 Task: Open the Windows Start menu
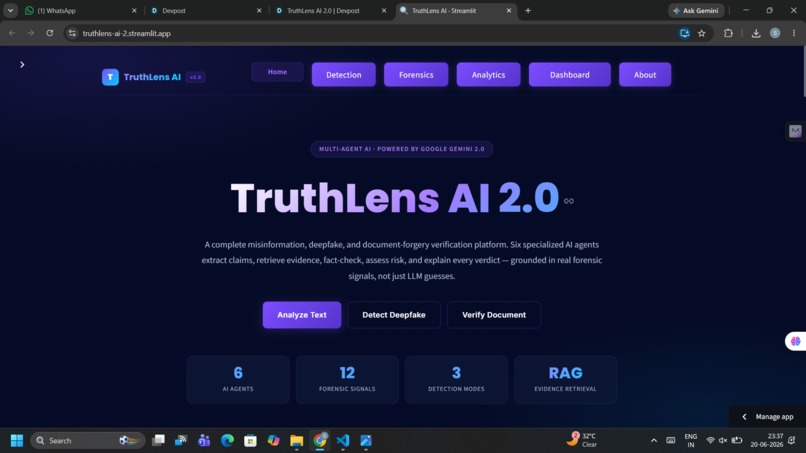point(17,441)
